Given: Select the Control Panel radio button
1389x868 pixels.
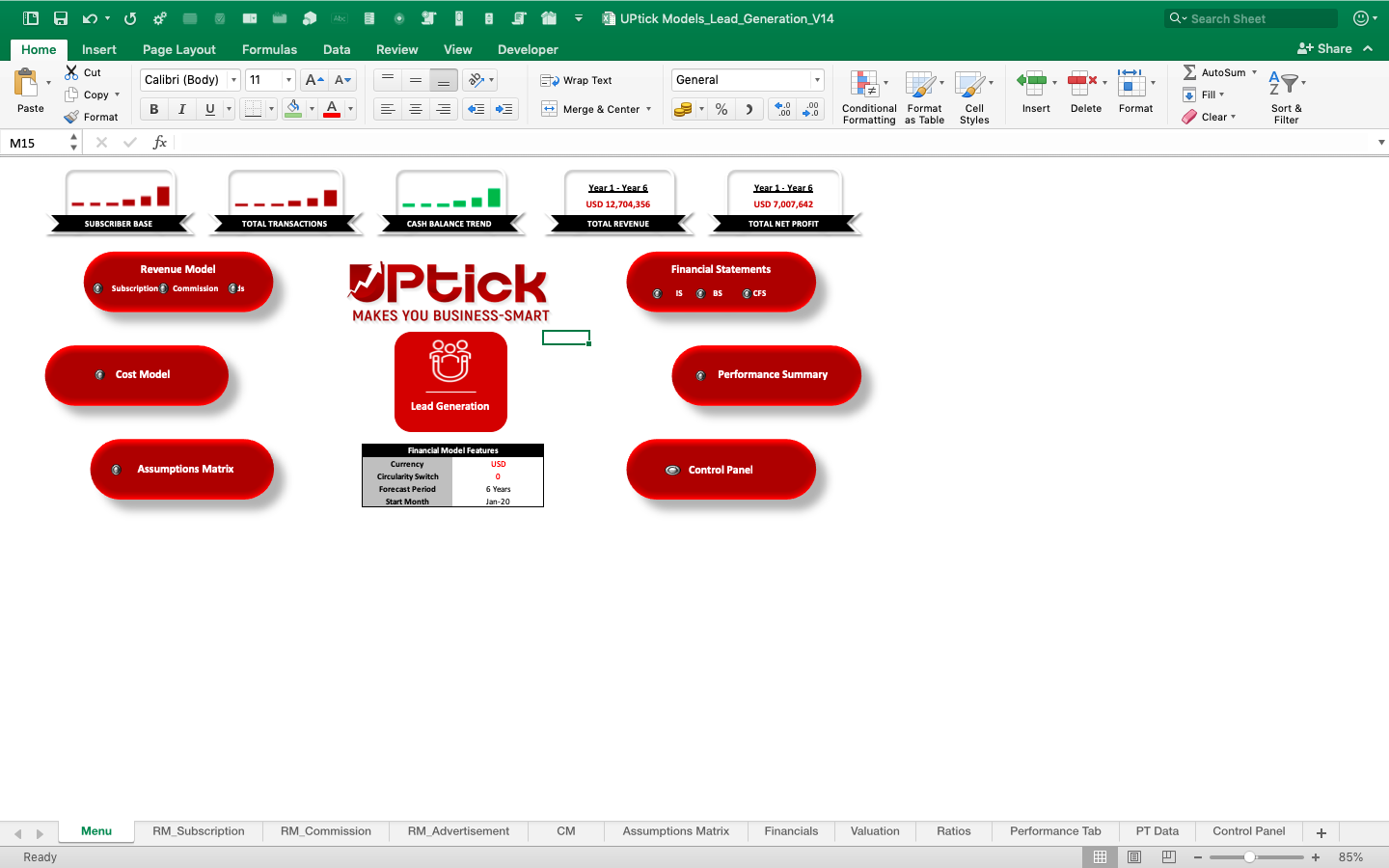Looking at the screenshot, I should pos(672,470).
